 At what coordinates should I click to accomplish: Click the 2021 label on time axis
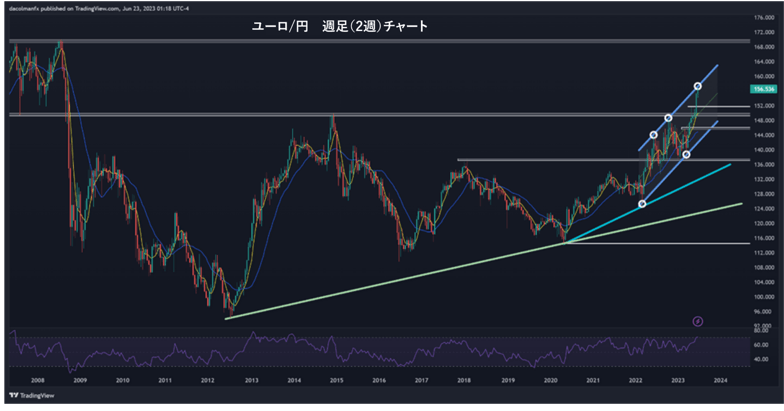coord(593,380)
